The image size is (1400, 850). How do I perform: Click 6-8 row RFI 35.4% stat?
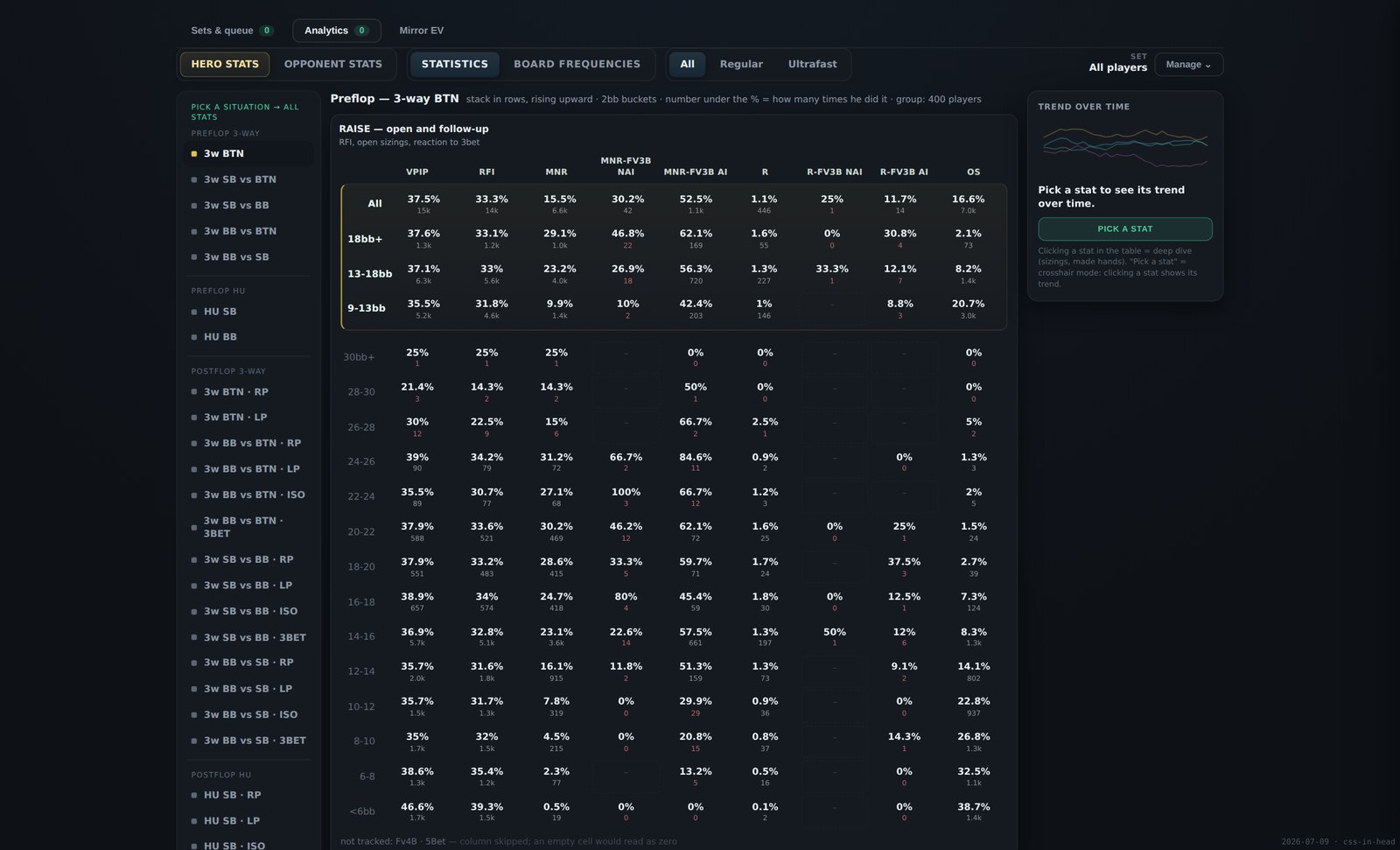[x=487, y=776]
